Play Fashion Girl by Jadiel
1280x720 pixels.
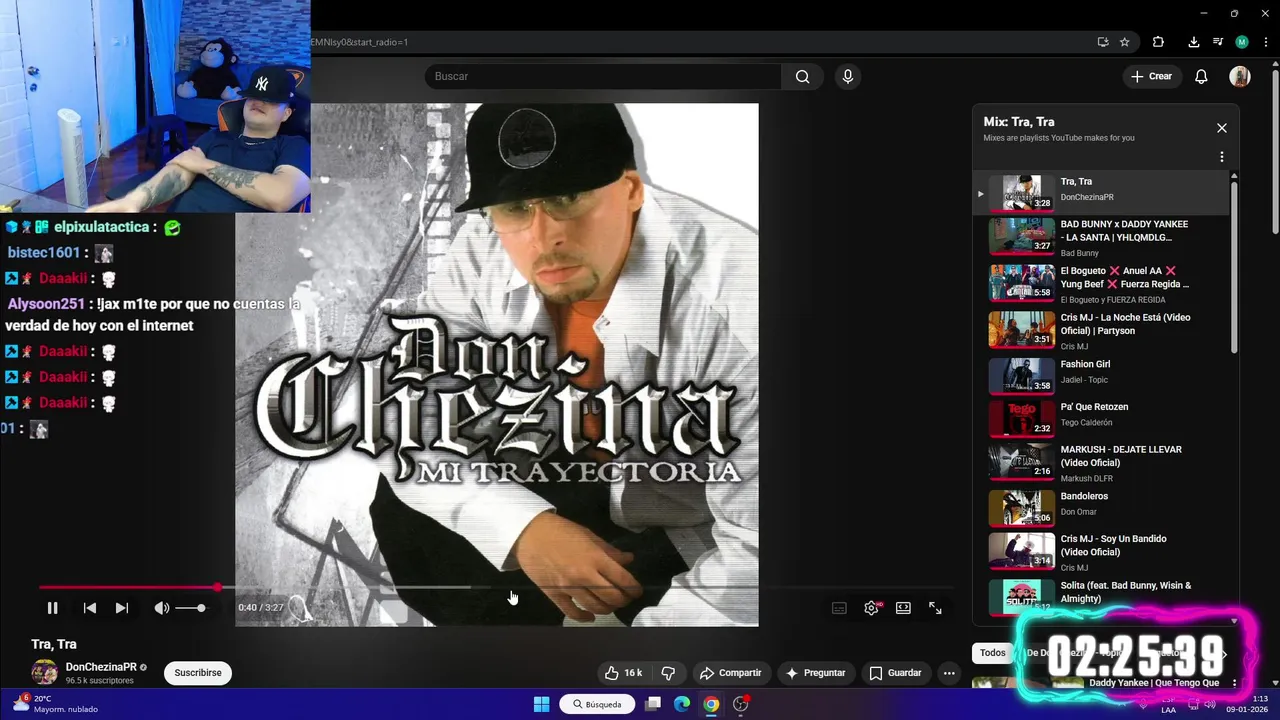coord(1100,376)
